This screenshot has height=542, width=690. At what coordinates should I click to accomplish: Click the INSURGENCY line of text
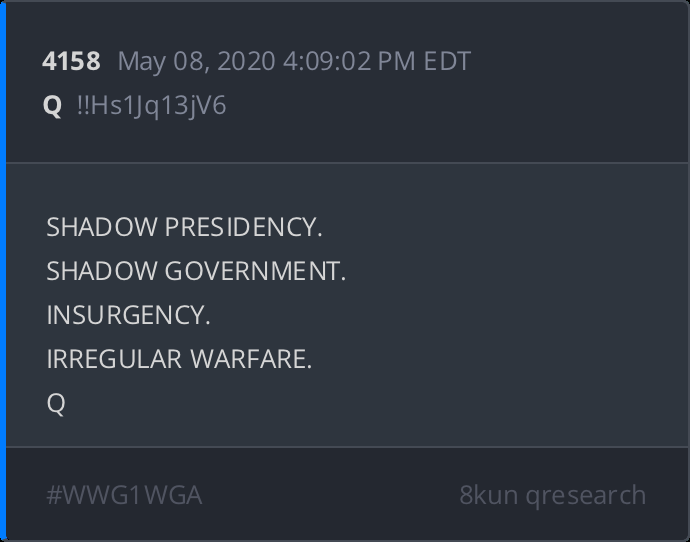tap(128, 315)
